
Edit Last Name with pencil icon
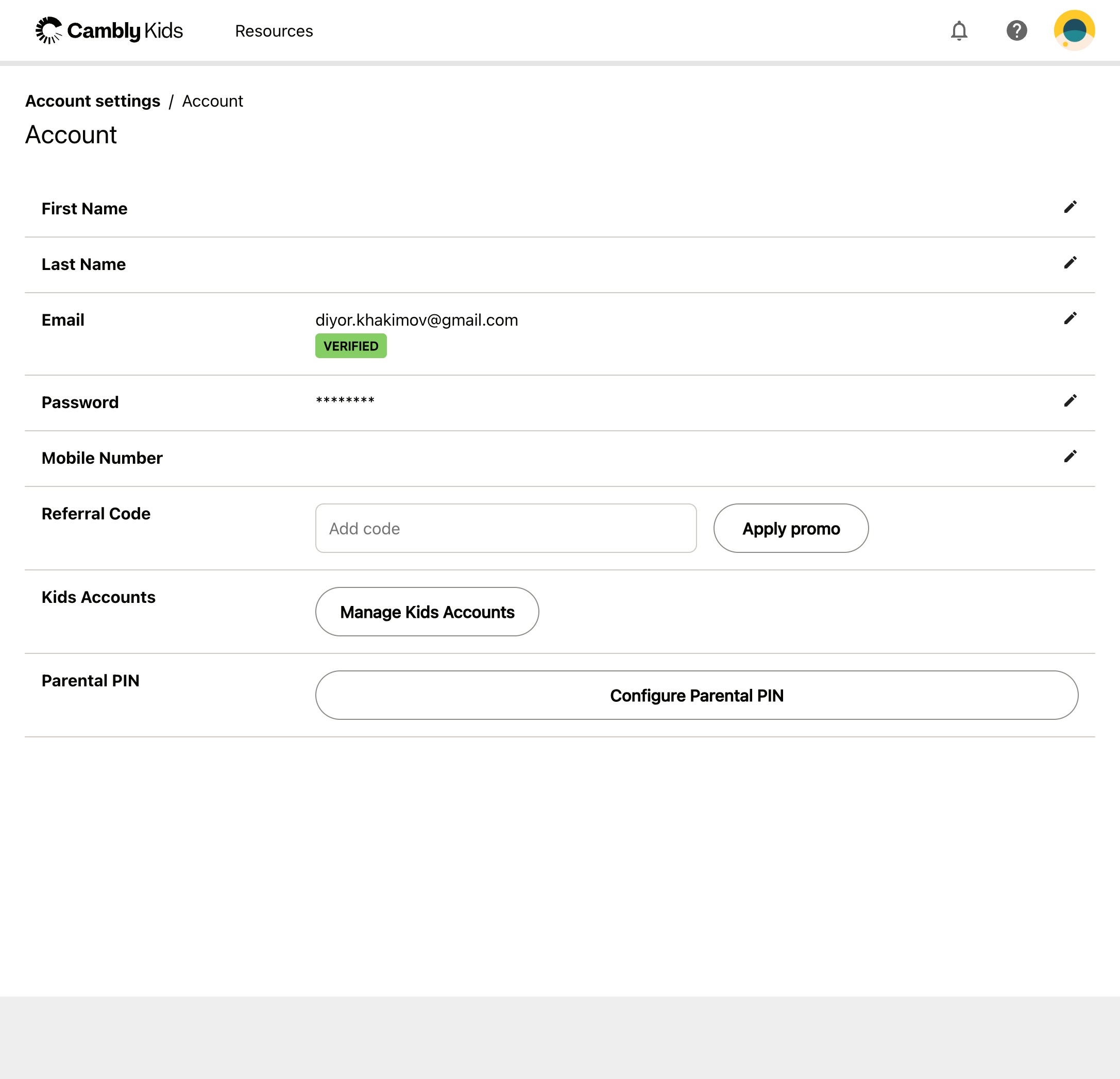(1070, 262)
